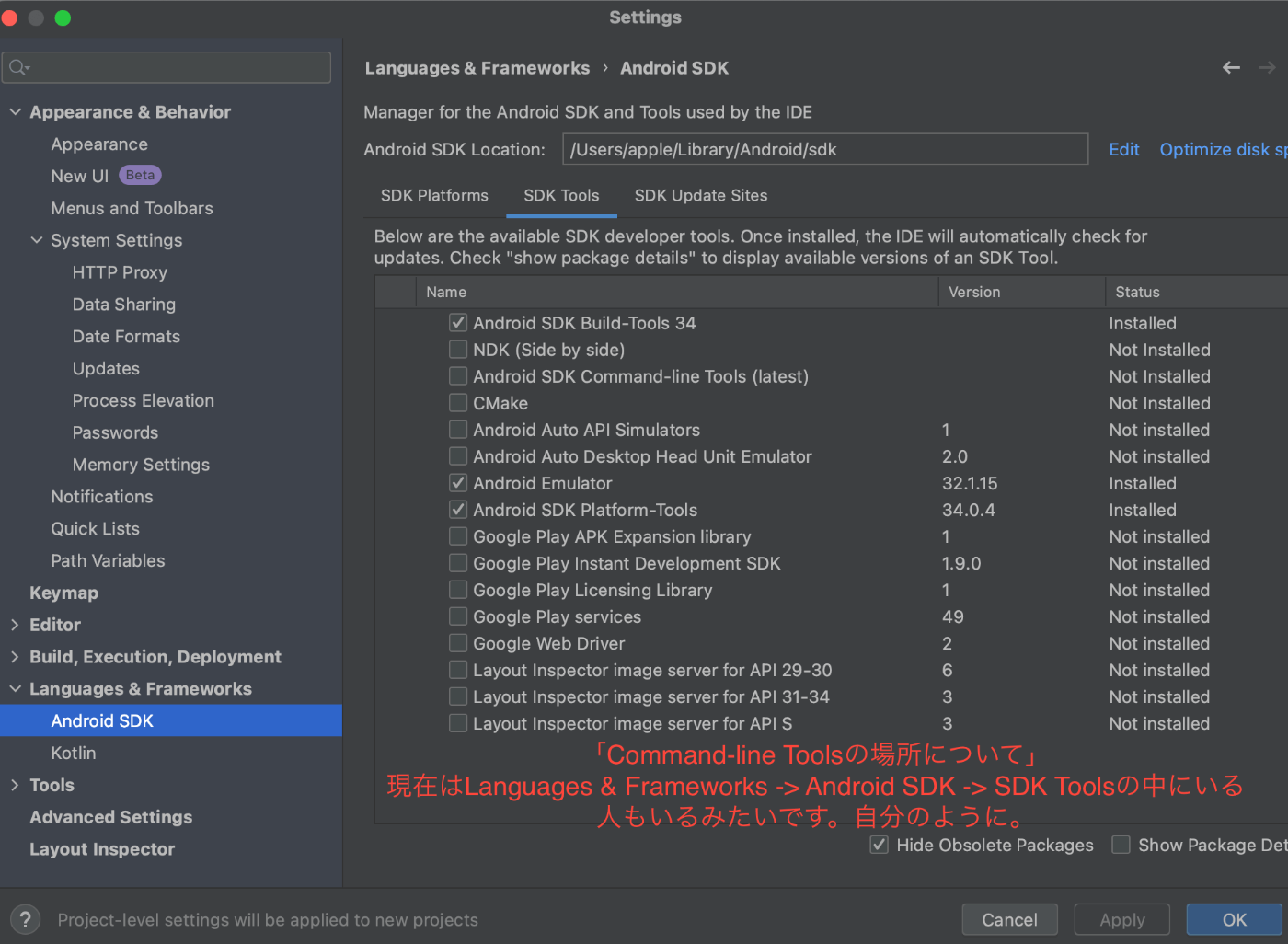Open Advanced Settings page
Screen dimensions: 1288x944
(111, 817)
